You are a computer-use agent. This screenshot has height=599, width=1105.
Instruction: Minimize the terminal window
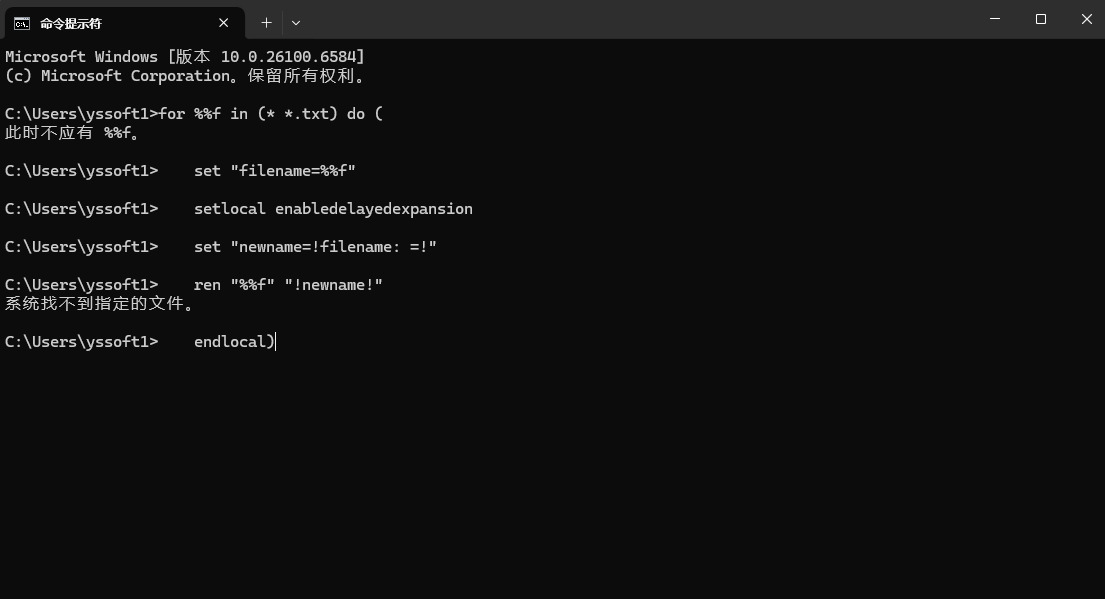[x=995, y=19]
